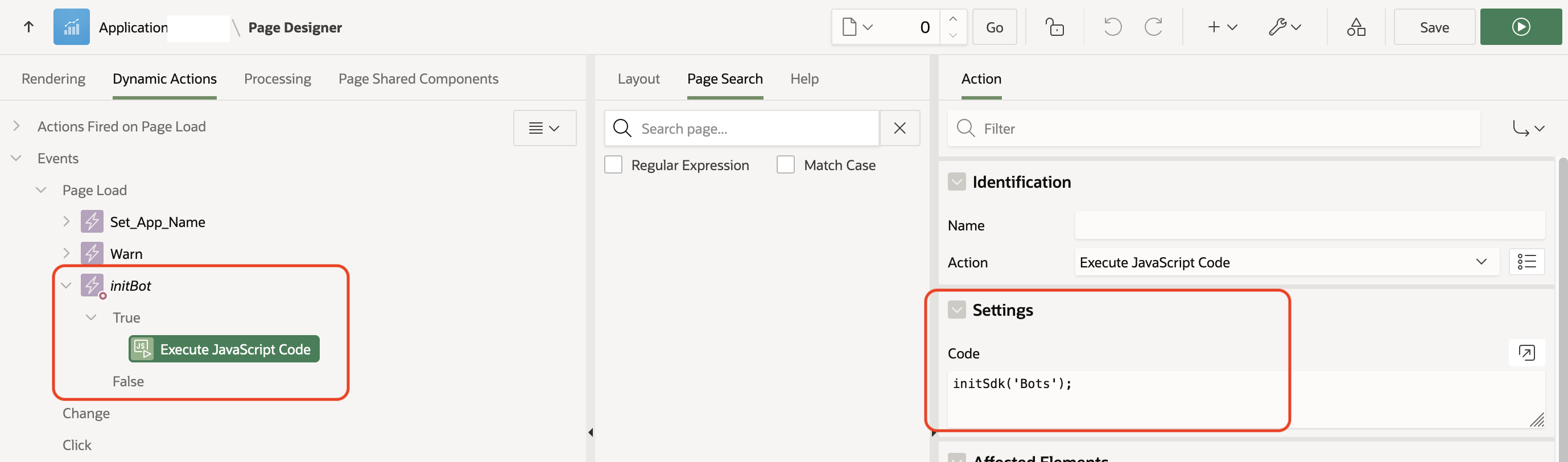The height and width of the screenshot is (462, 1568).
Task: Click the Save button
Action: pyautogui.click(x=1434, y=27)
